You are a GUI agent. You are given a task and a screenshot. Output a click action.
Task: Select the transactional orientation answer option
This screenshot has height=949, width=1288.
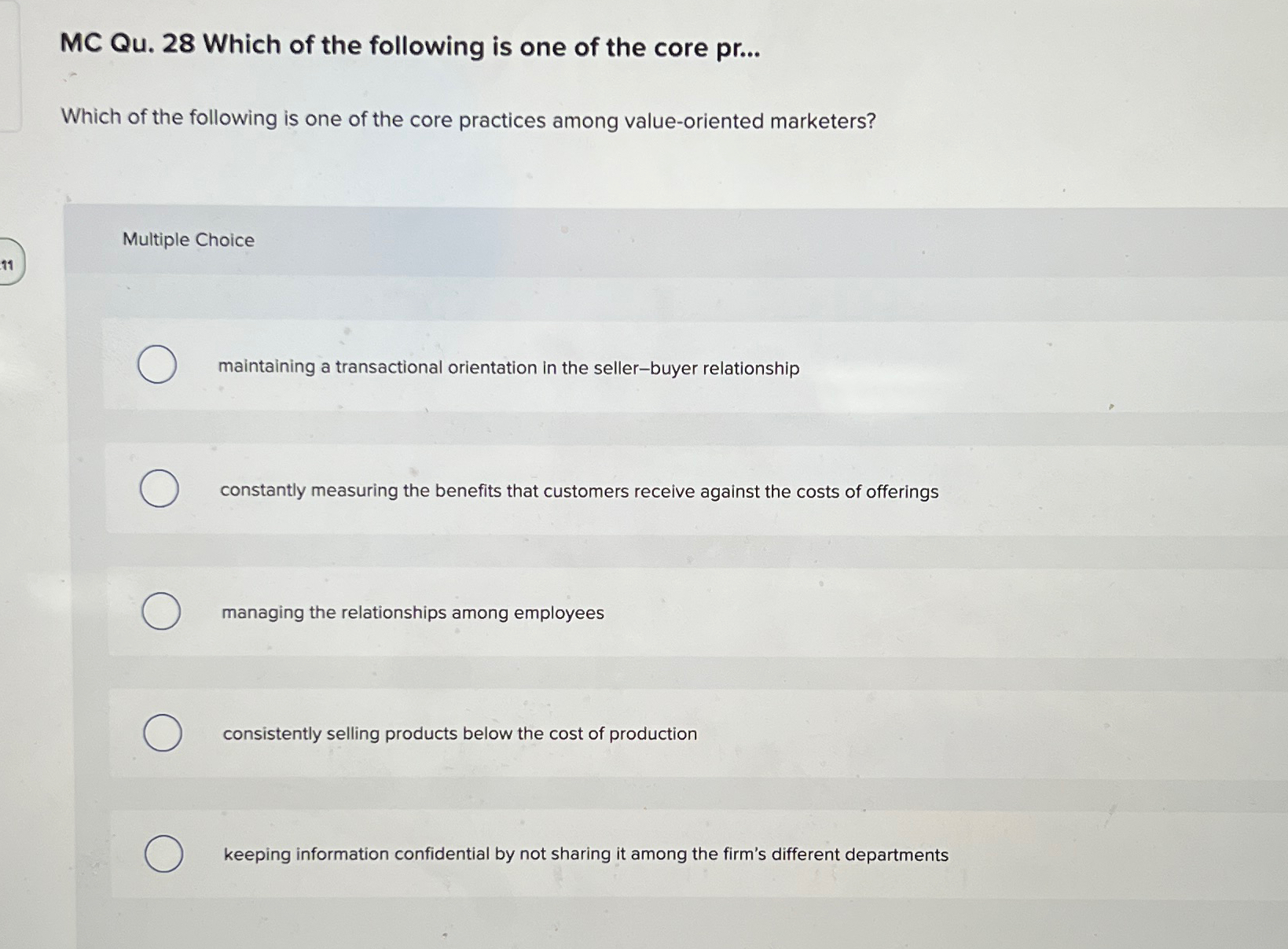508,368
